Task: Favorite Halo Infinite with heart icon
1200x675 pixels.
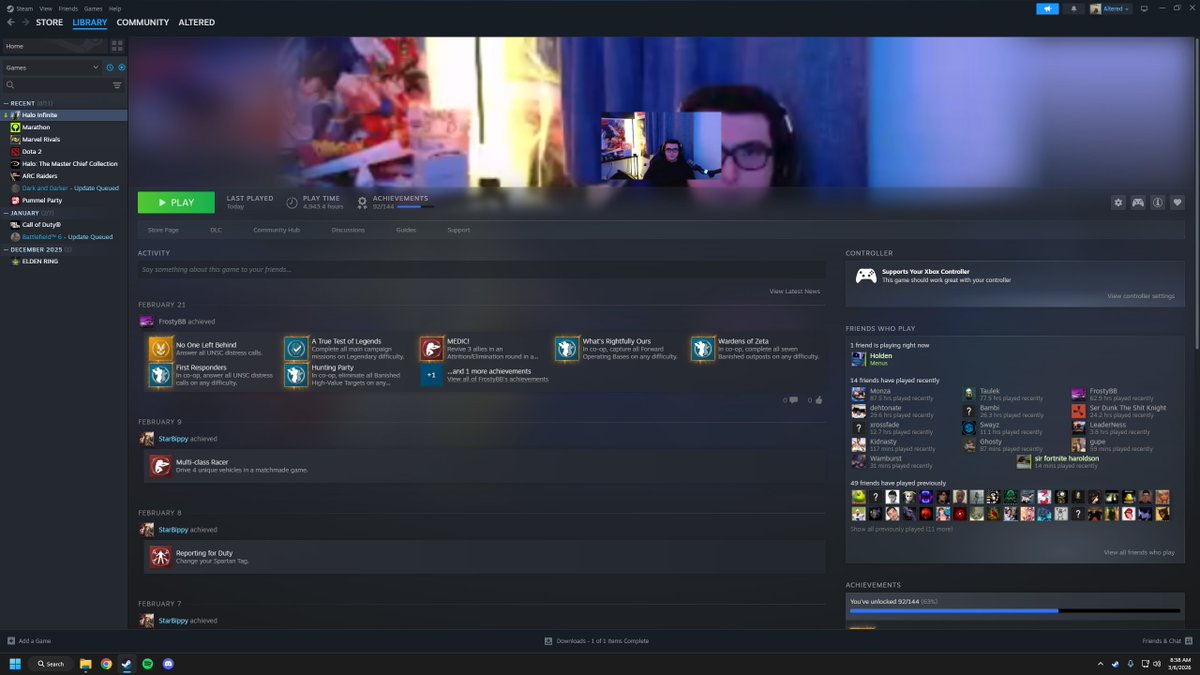Action: click(1177, 202)
